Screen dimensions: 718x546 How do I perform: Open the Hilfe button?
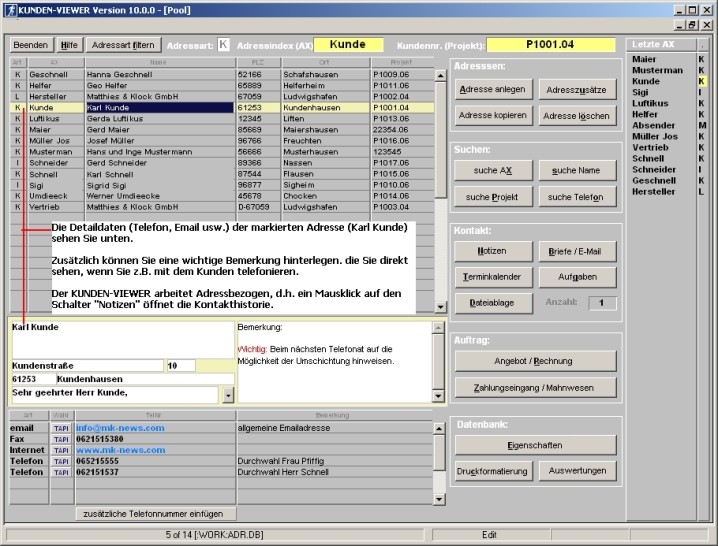pyautogui.click(x=69, y=45)
